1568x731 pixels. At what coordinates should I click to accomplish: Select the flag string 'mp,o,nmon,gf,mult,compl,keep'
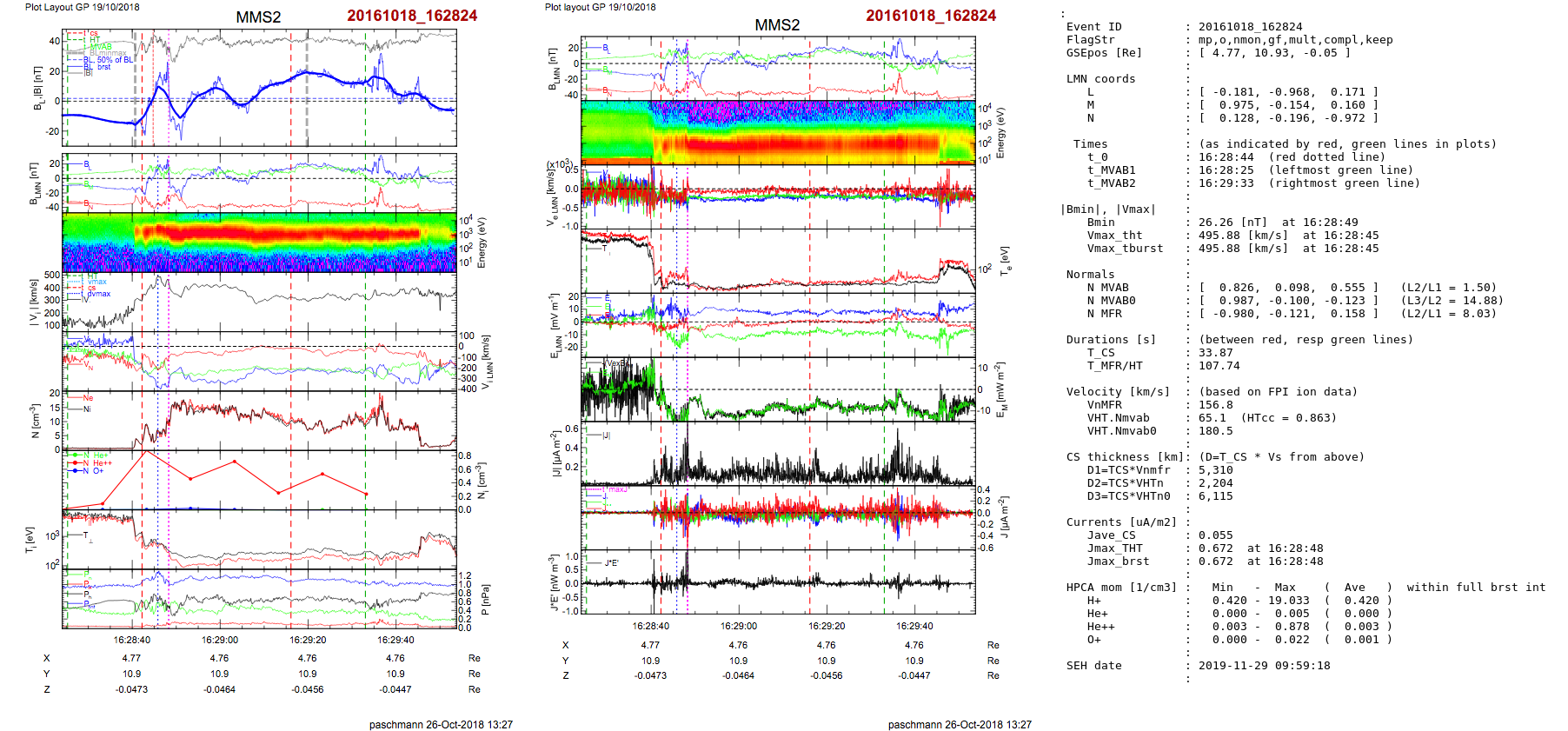tap(1295, 40)
